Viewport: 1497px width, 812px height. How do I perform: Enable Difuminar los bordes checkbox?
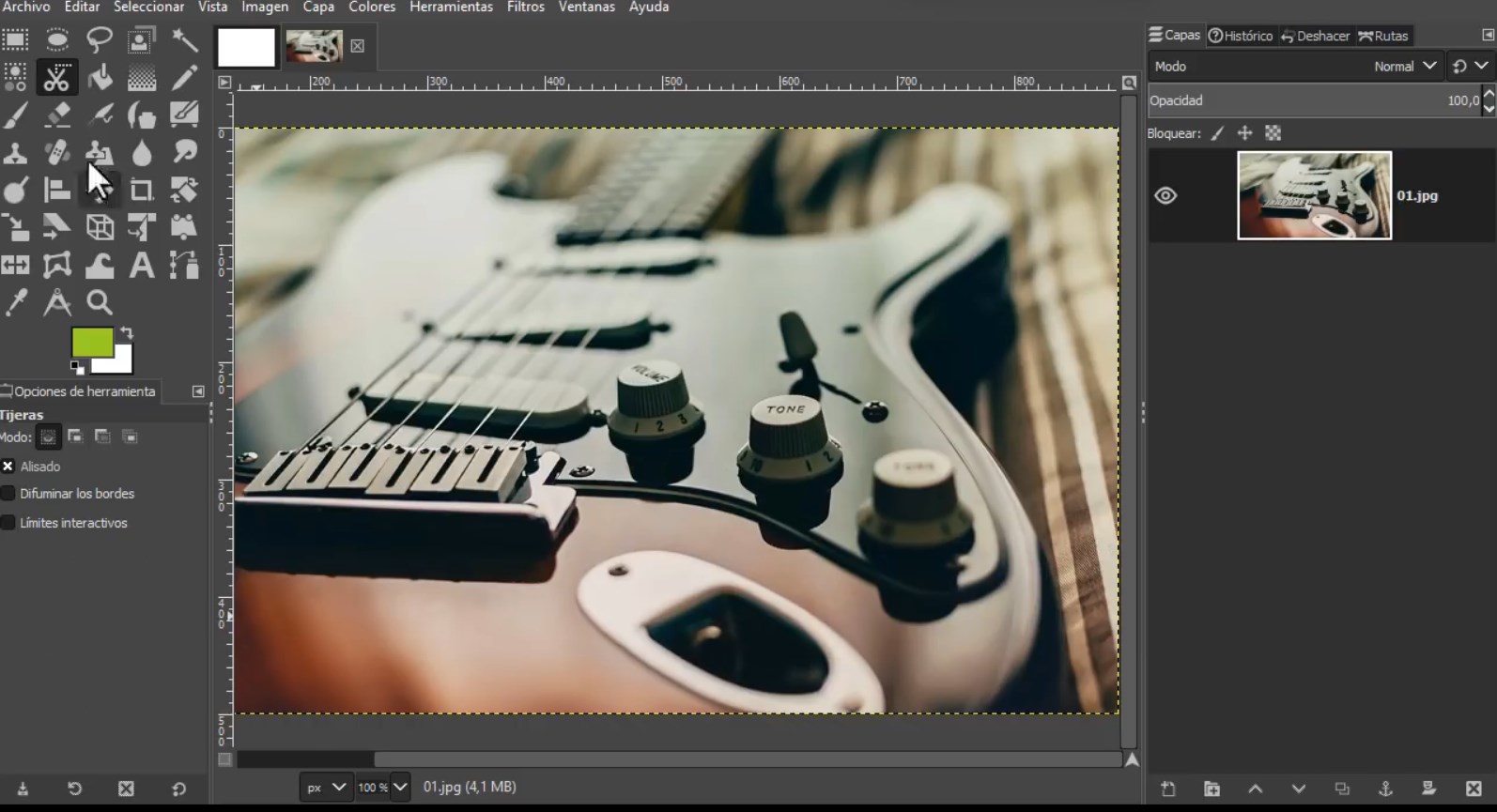coord(8,493)
